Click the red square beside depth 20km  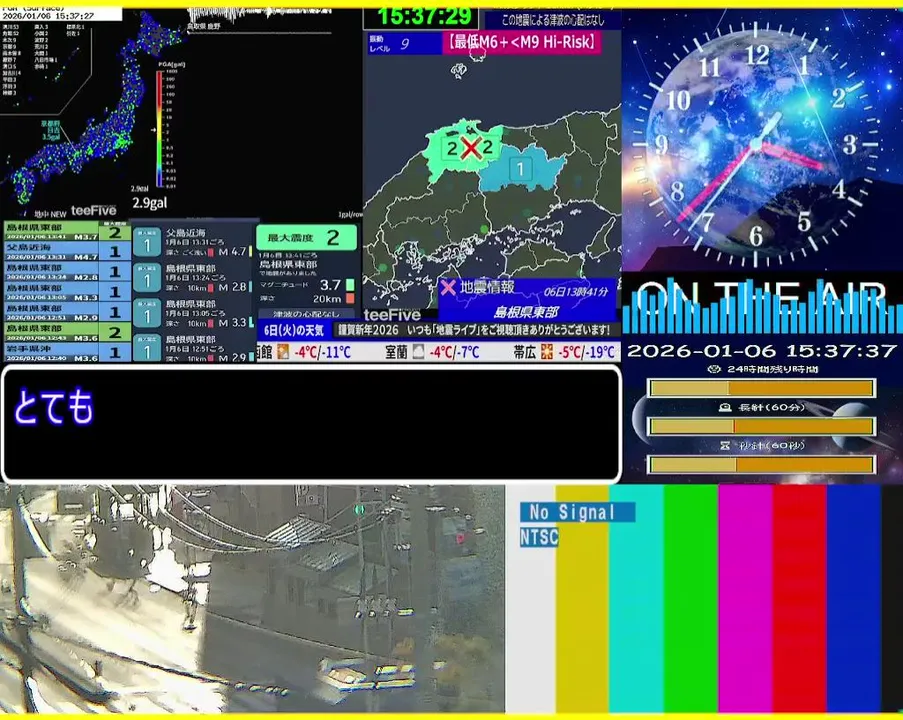tap(350, 298)
